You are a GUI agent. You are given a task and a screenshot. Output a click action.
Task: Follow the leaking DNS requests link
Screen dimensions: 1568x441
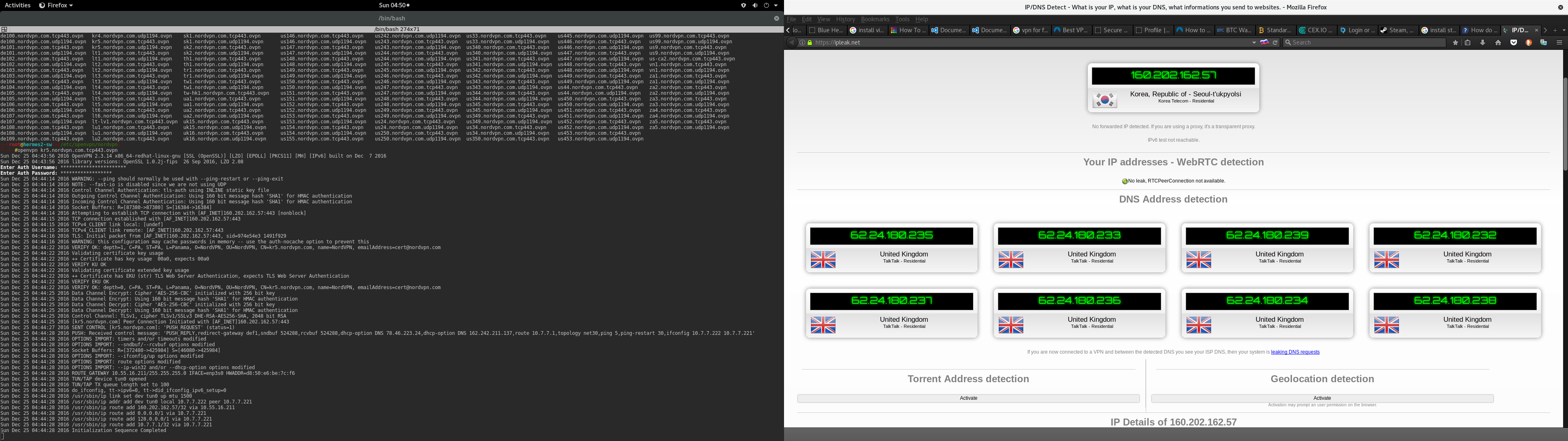(x=1295, y=352)
